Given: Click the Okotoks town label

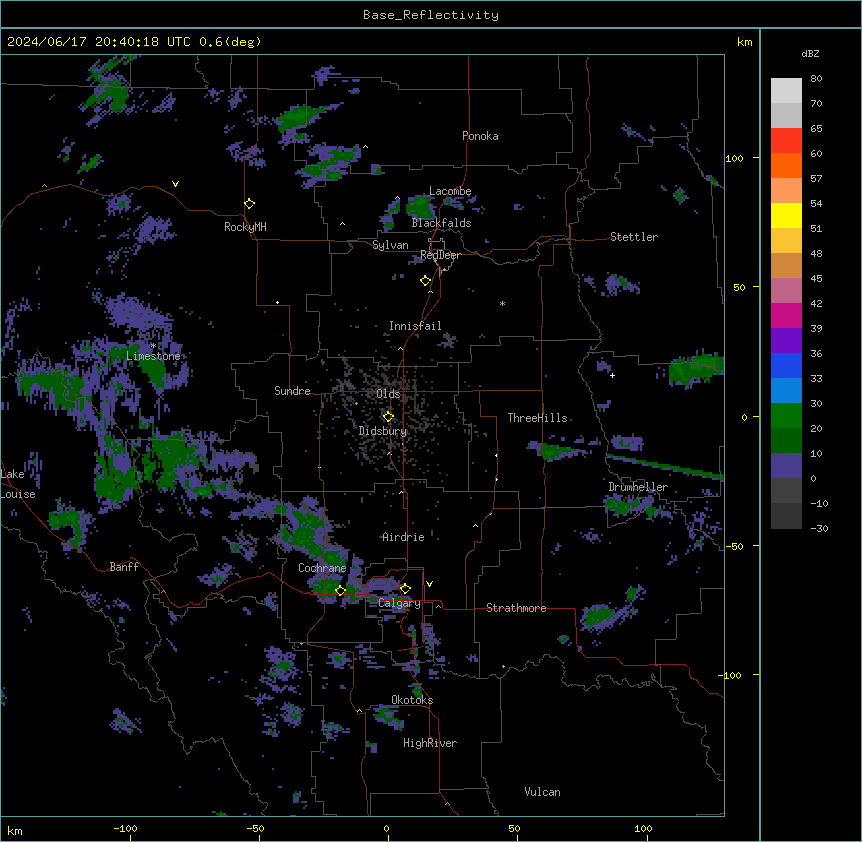Looking at the screenshot, I should coord(412,700).
